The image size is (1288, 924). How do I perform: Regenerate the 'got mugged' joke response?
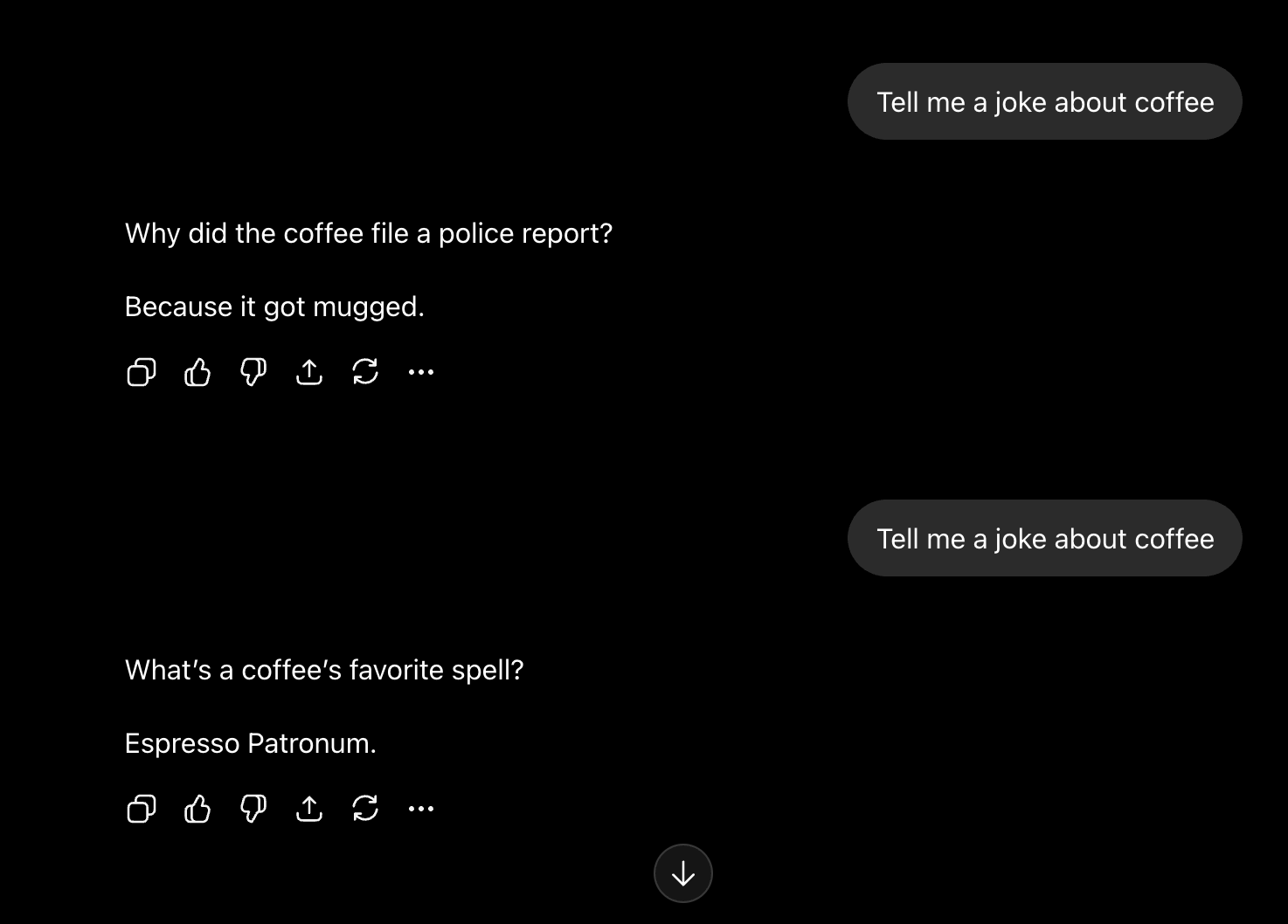[x=365, y=373]
